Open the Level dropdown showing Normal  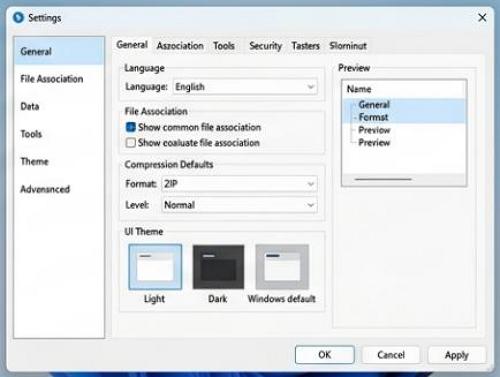(x=239, y=205)
